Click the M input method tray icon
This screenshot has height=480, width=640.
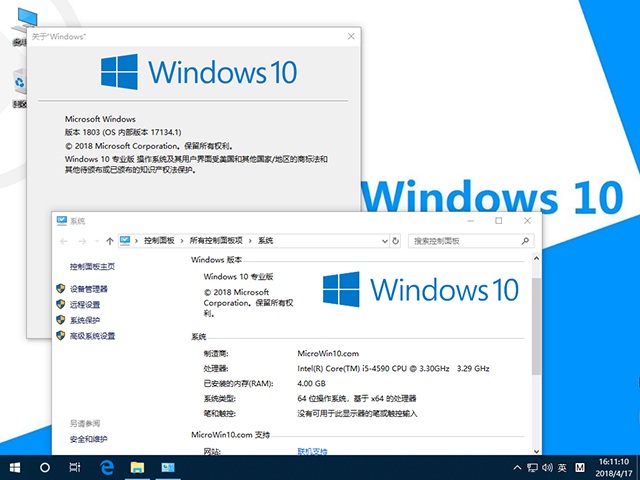pyautogui.click(x=580, y=468)
